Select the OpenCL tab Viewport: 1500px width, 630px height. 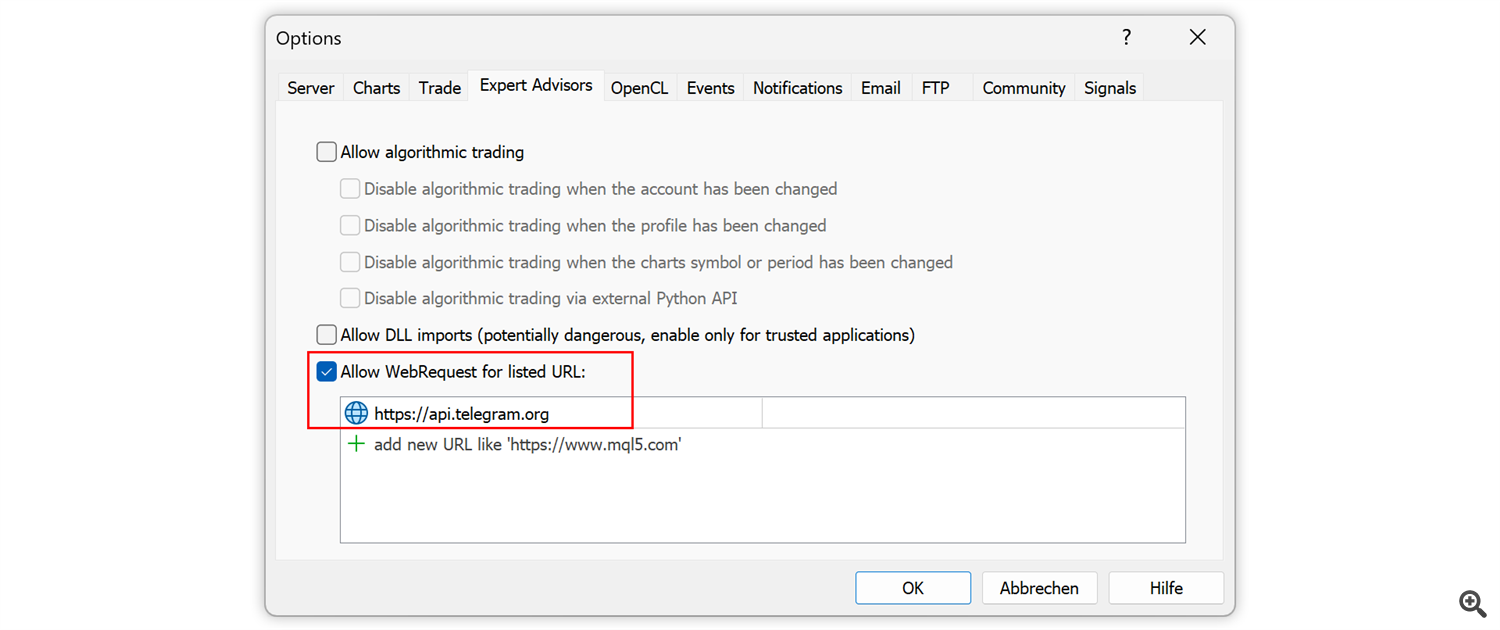pos(639,88)
